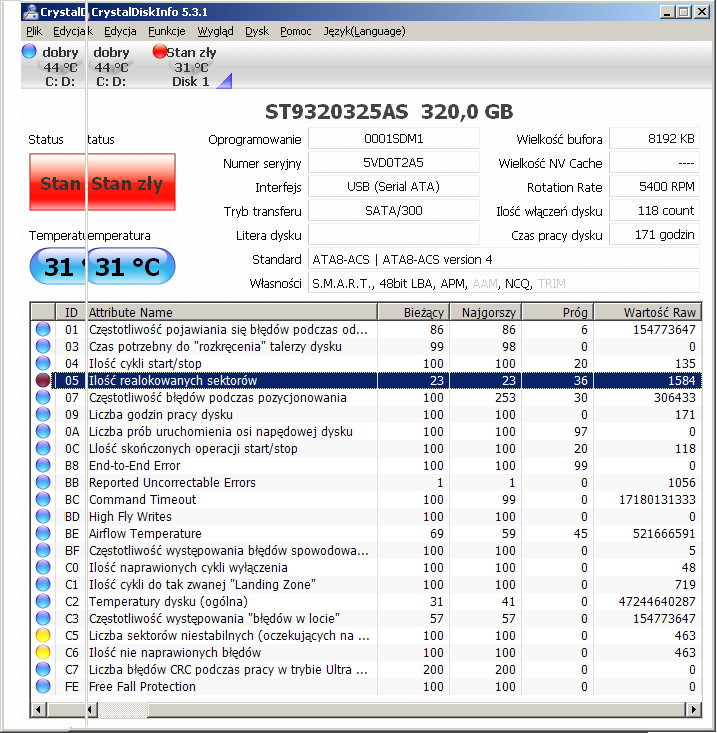Click the CrystalDiskInfo app icon in title bar

[31, 11]
